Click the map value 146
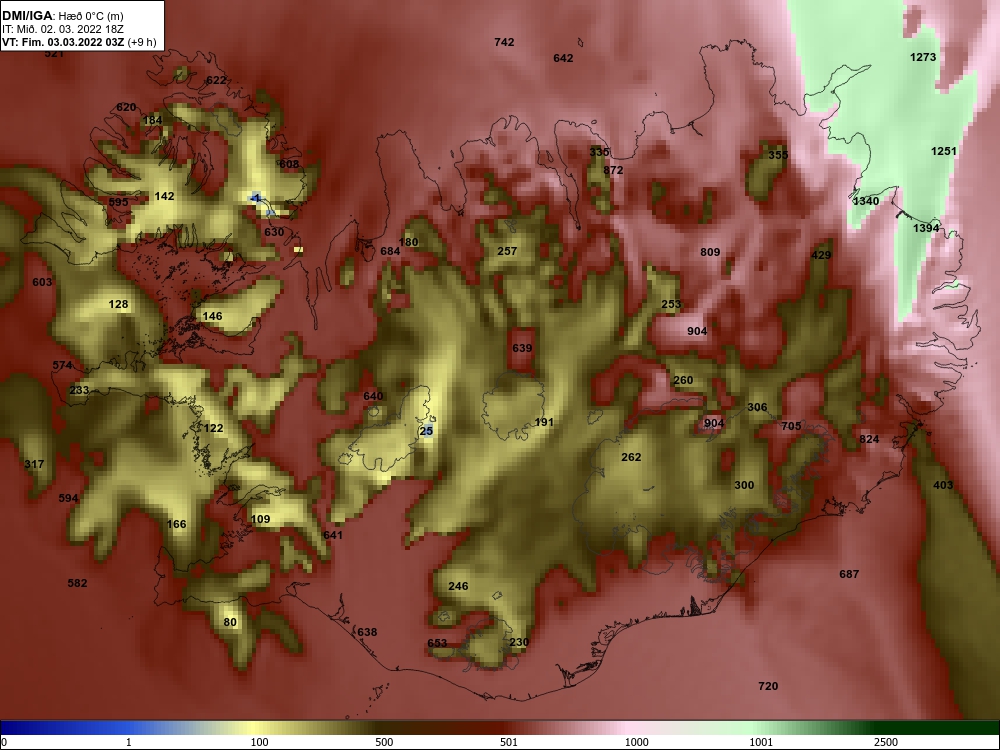Screen dimensions: 1000x750 point(212,316)
